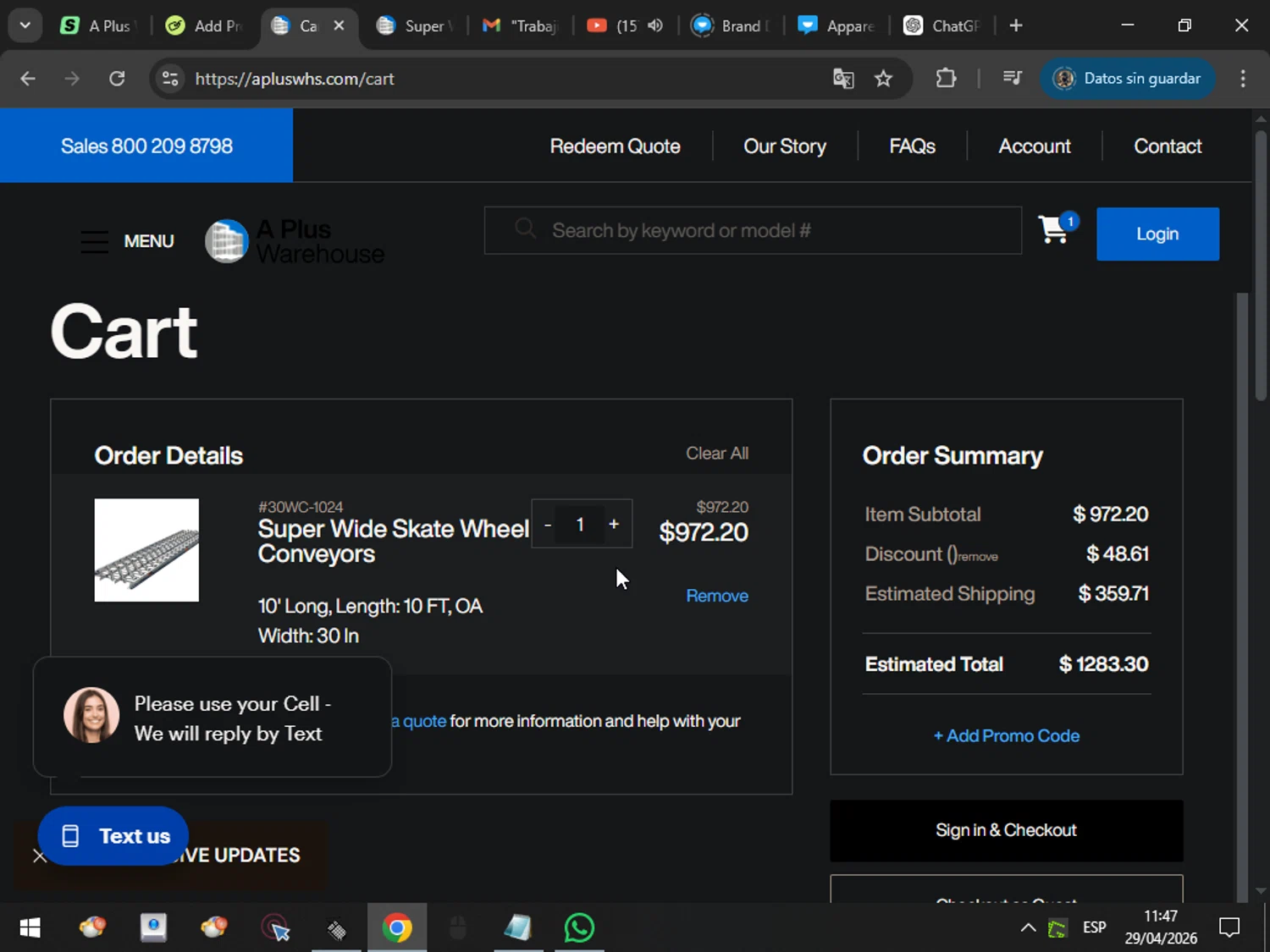1270x952 pixels.
Task: Click the 'a quote' link
Action: click(418, 721)
